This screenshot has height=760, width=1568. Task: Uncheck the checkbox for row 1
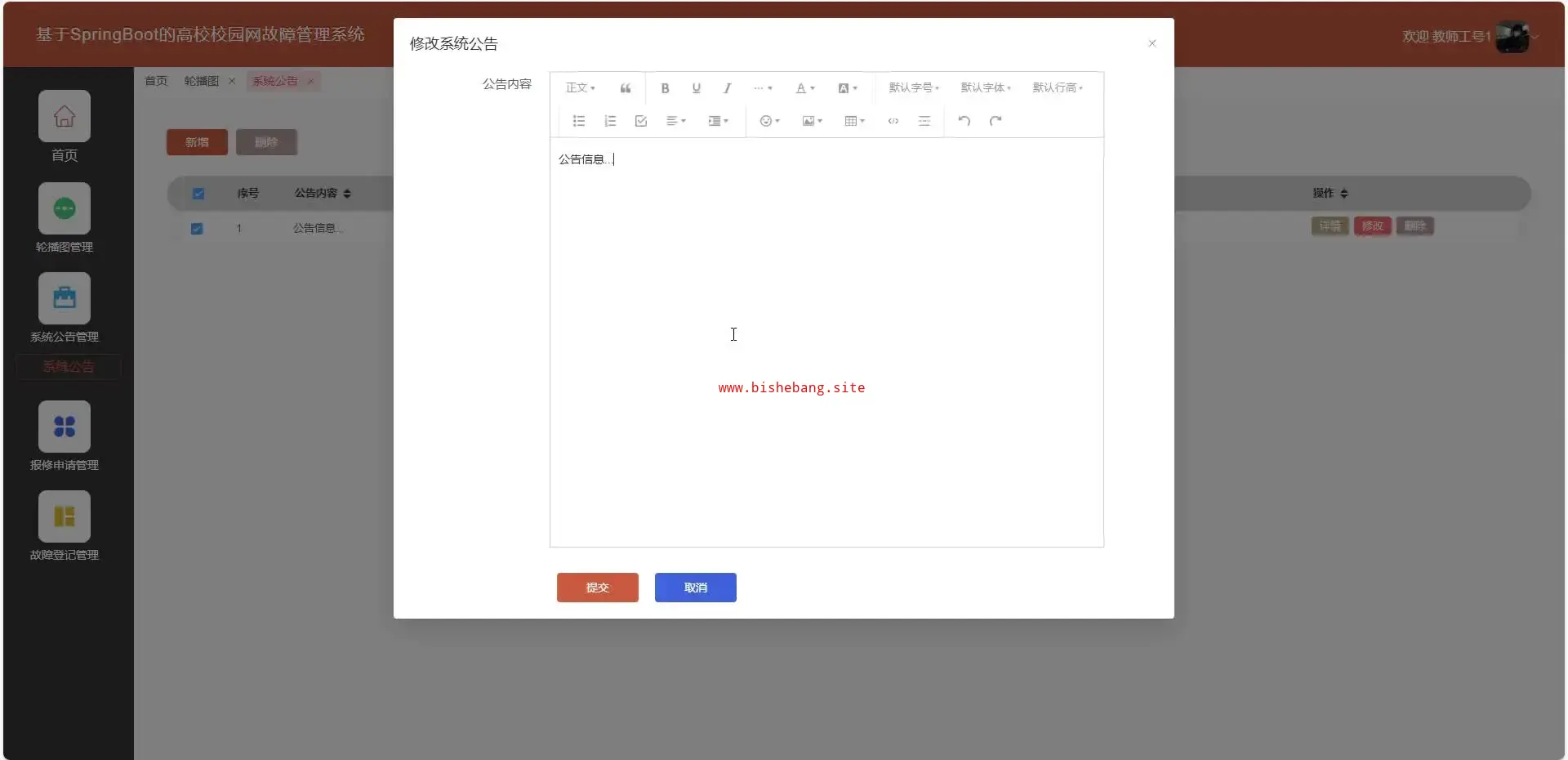click(197, 229)
